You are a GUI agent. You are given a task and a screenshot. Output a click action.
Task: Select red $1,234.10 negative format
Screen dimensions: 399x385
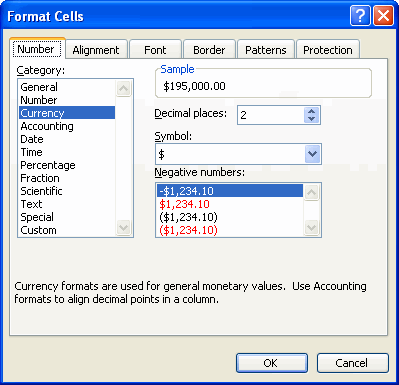coord(230,204)
